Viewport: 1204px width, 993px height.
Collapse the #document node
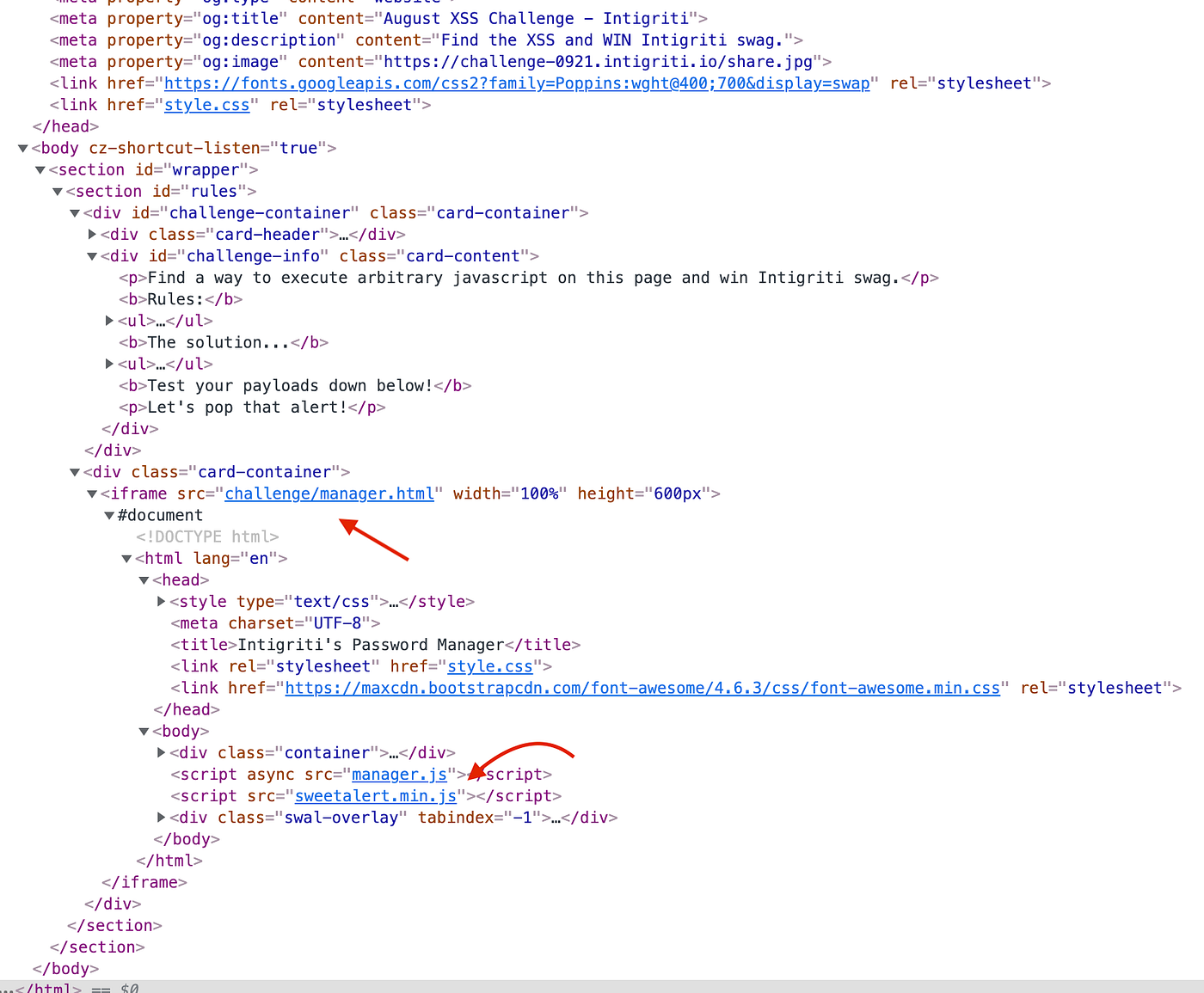(x=109, y=515)
